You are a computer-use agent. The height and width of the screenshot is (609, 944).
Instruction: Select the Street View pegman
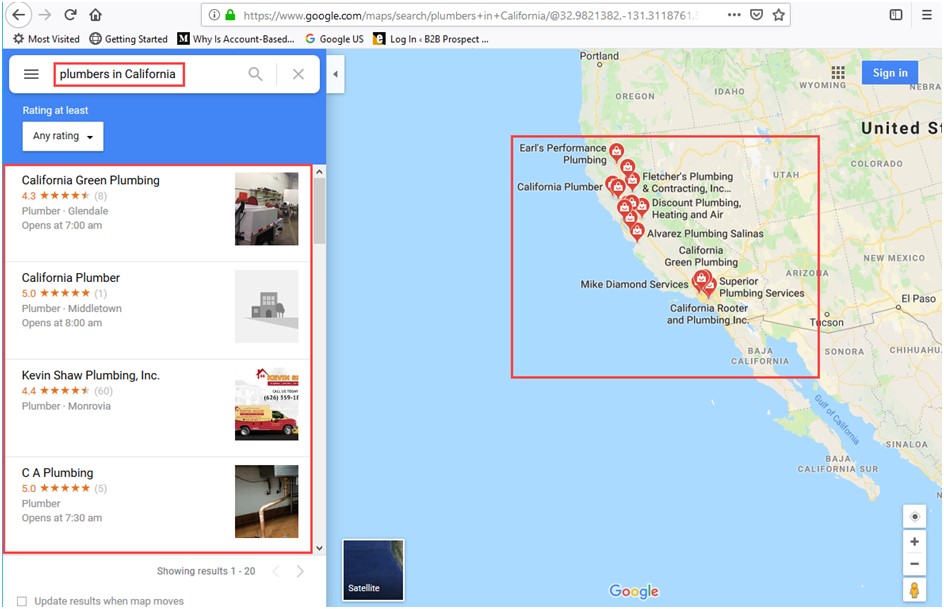click(x=914, y=590)
